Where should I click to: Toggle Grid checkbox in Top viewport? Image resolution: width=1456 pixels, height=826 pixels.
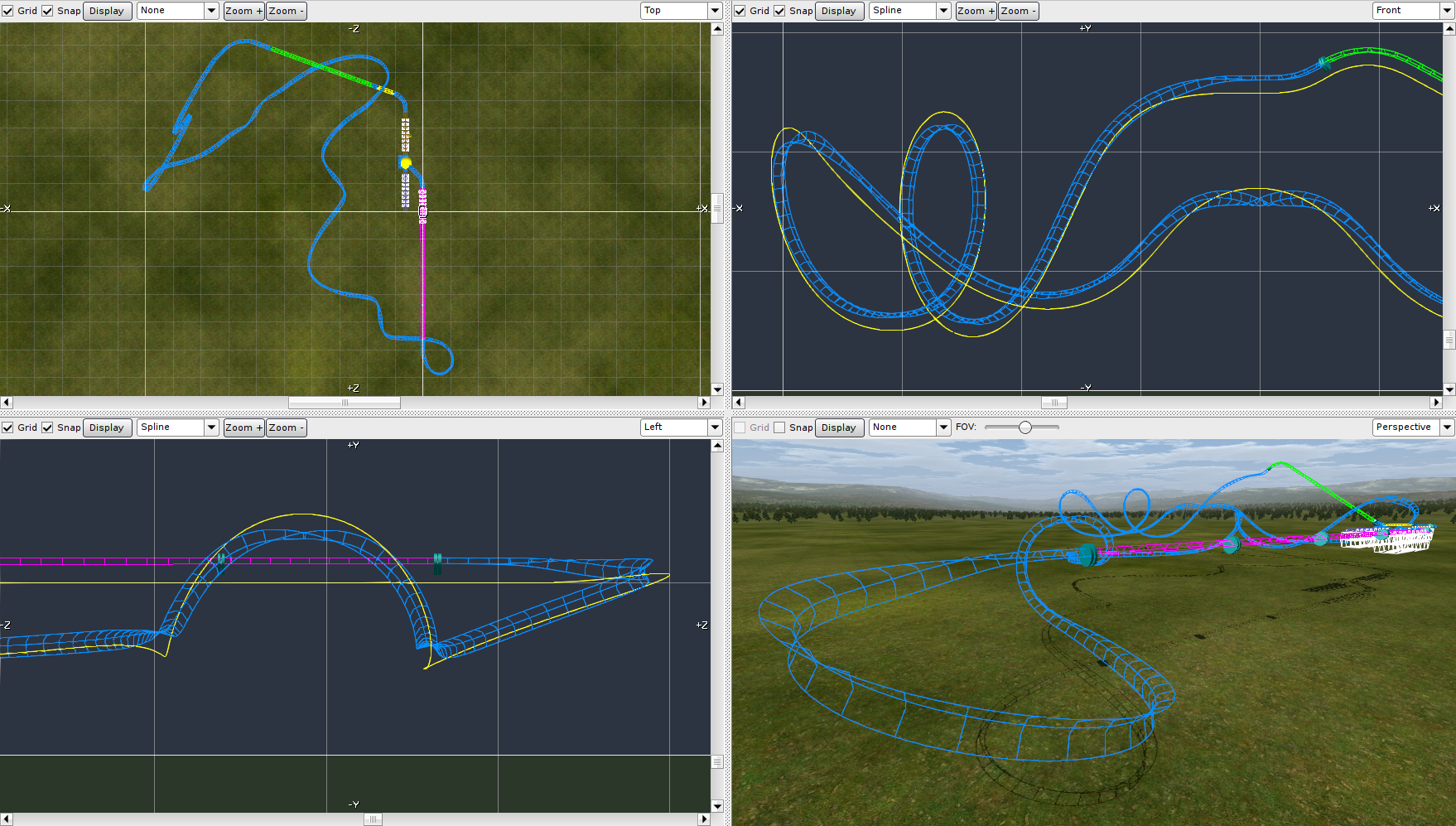pos(7,11)
